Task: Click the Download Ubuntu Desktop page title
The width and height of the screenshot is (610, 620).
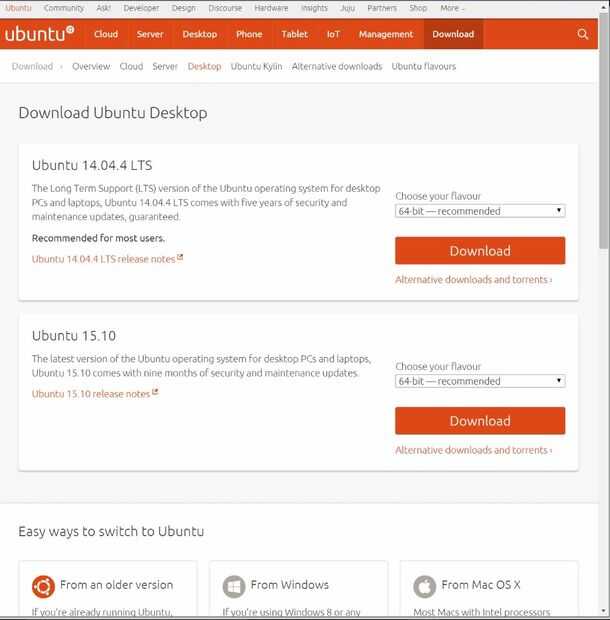Action: click(x=113, y=113)
